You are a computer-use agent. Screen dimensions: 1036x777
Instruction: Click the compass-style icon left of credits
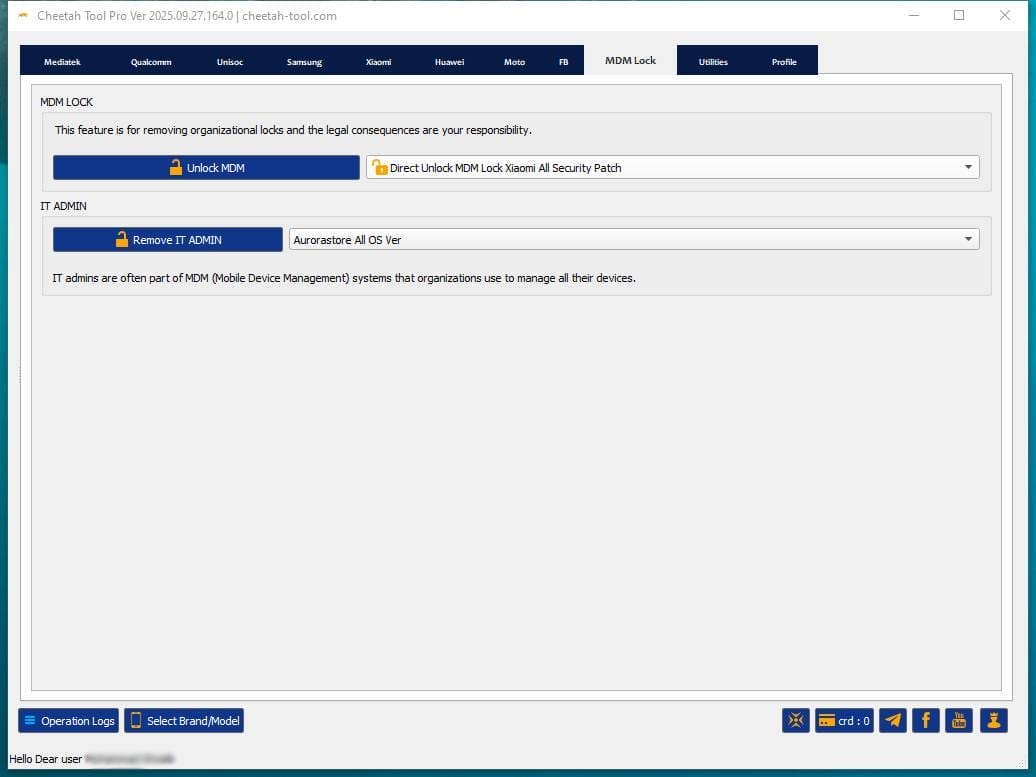pyautogui.click(x=795, y=720)
